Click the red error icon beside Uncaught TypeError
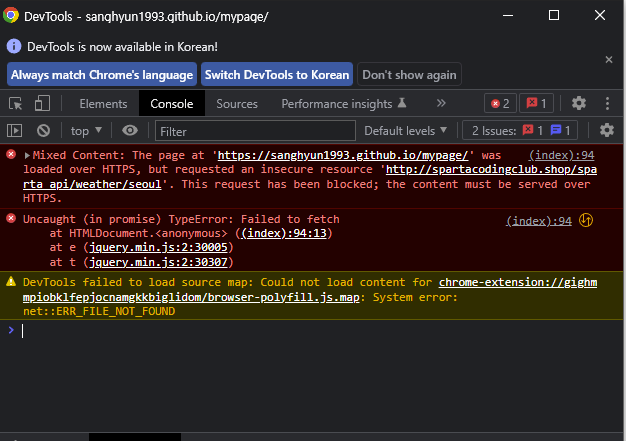The image size is (626, 441). point(11,218)
